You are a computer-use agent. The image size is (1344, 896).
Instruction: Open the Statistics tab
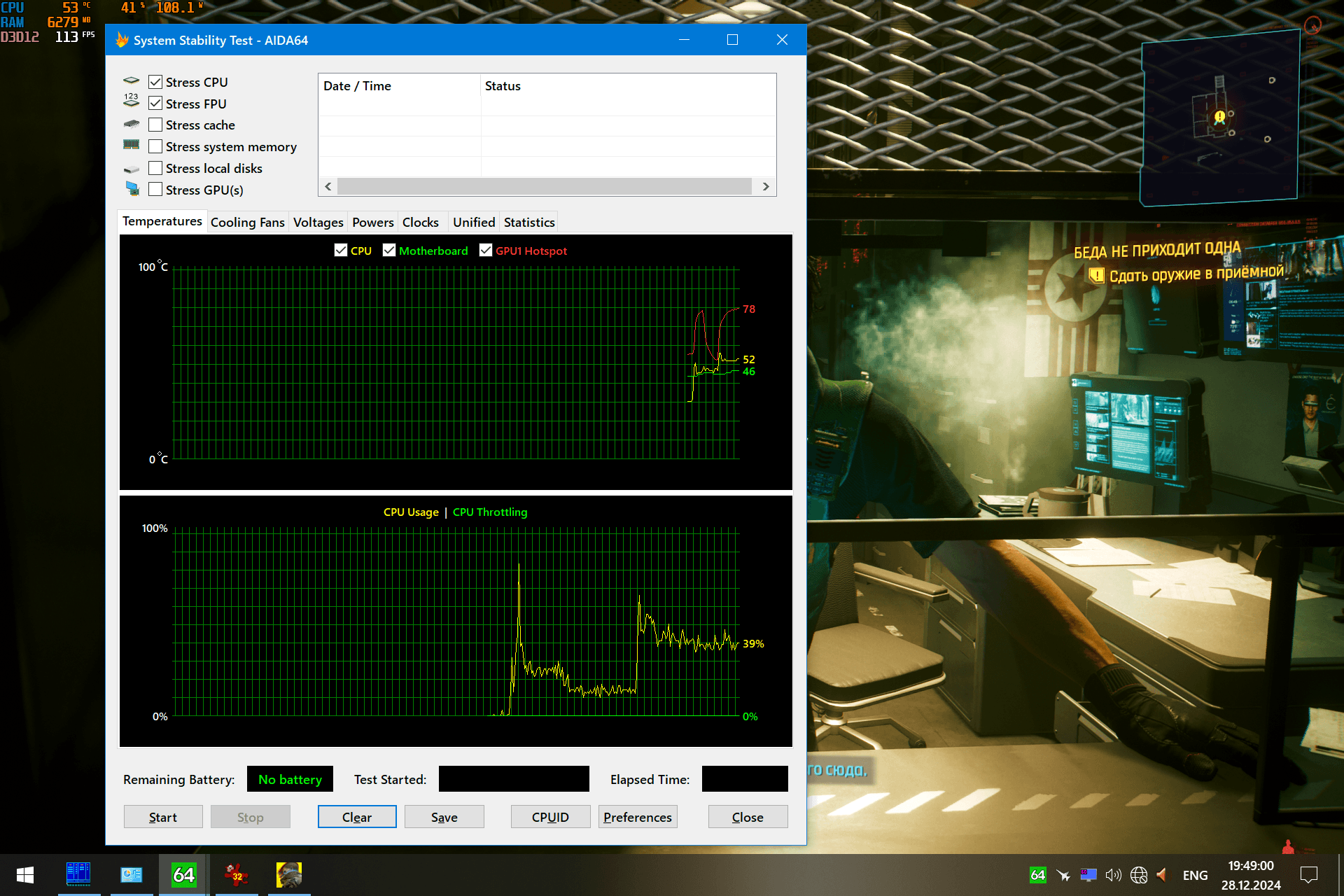click(529, 223)
